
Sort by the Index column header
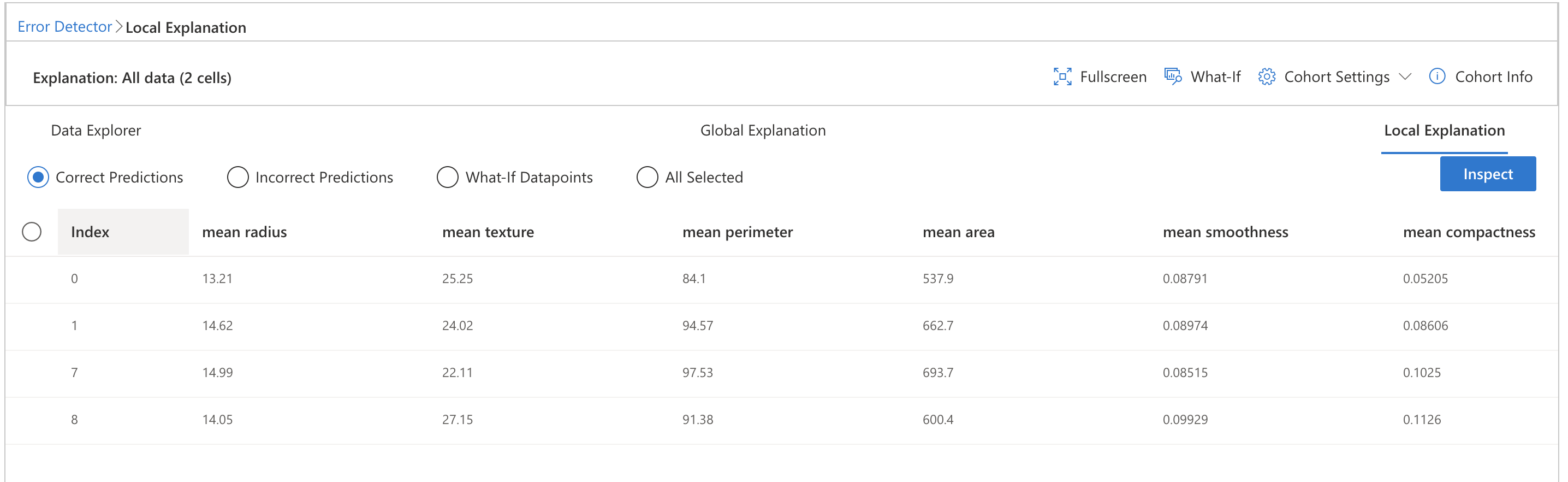(x=91, y=232)
